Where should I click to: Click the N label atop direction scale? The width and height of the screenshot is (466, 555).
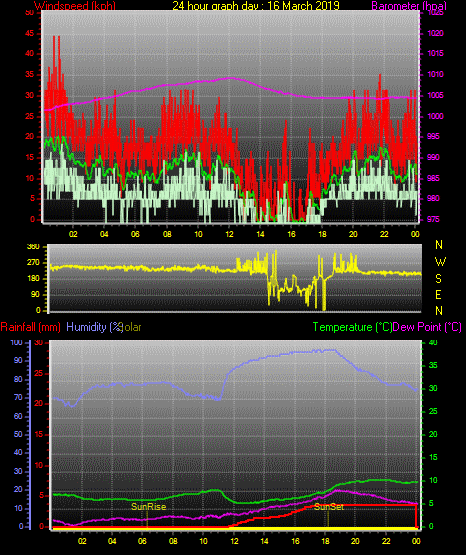click(x=439, y=245)
